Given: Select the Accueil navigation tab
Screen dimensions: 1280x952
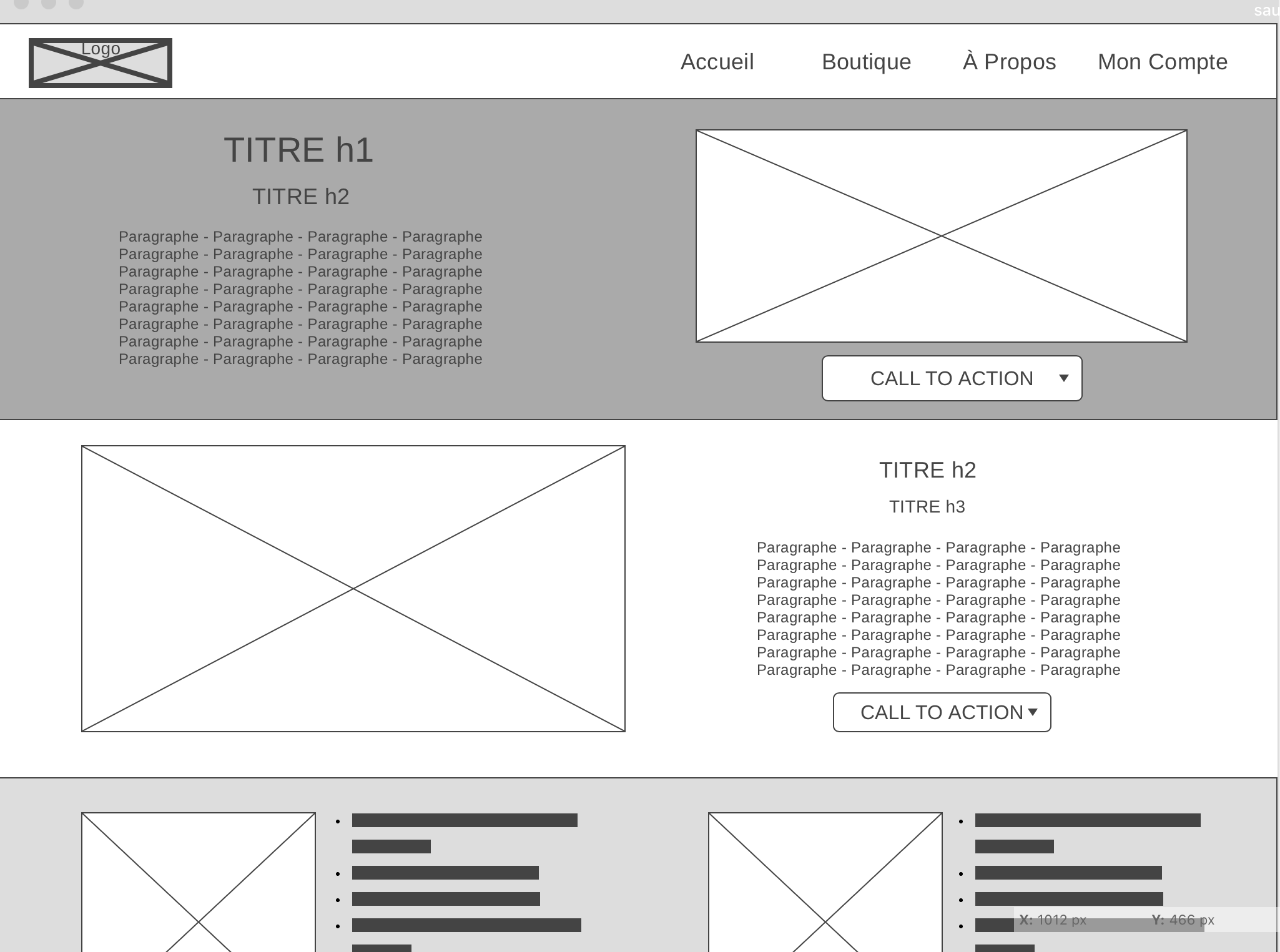Looking at the screenshot, I should point(718,61).
